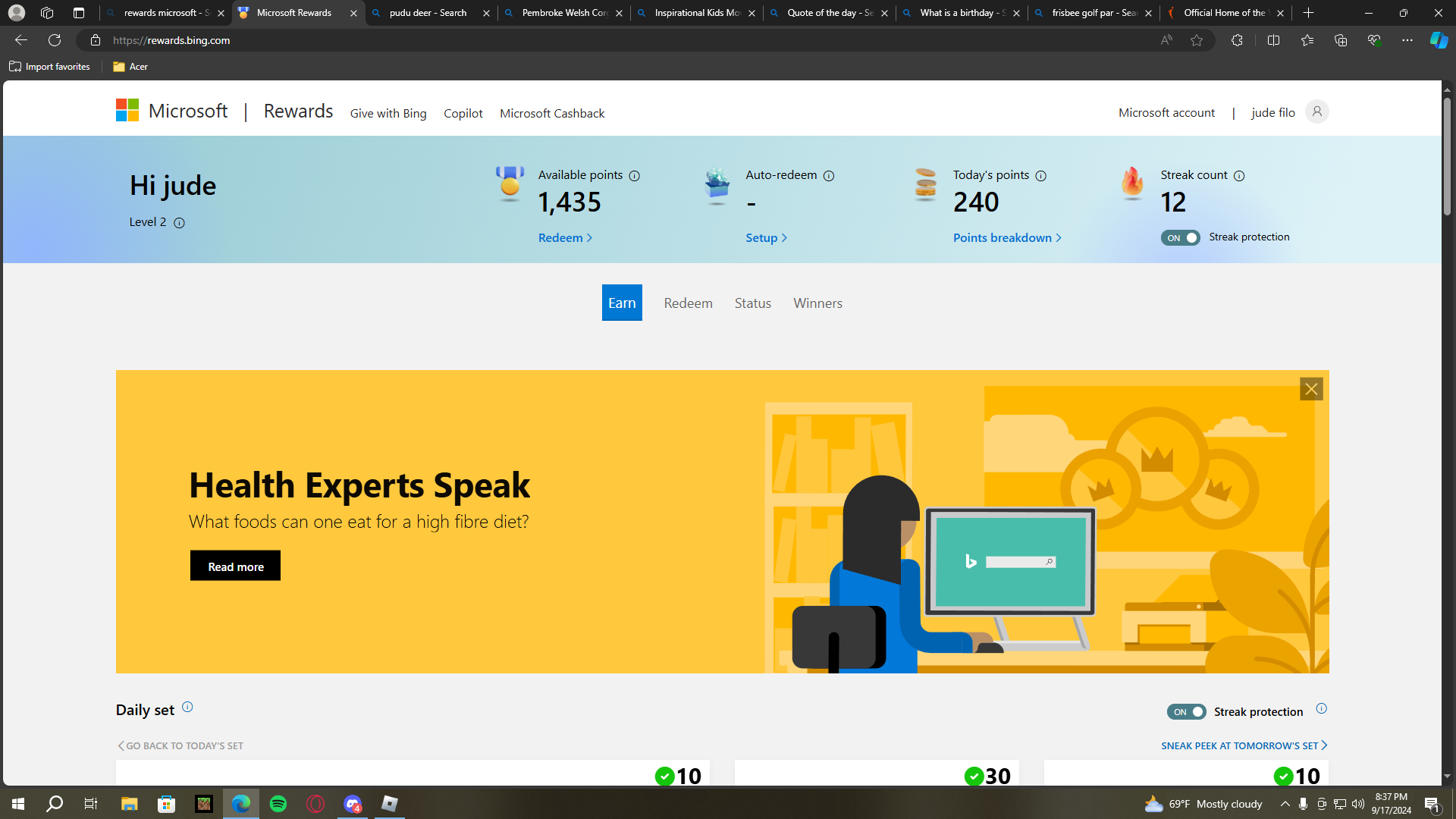This screenshot has width=1456, height=819.
Task: Click the split screen icon
Action: pos(1273,40)
